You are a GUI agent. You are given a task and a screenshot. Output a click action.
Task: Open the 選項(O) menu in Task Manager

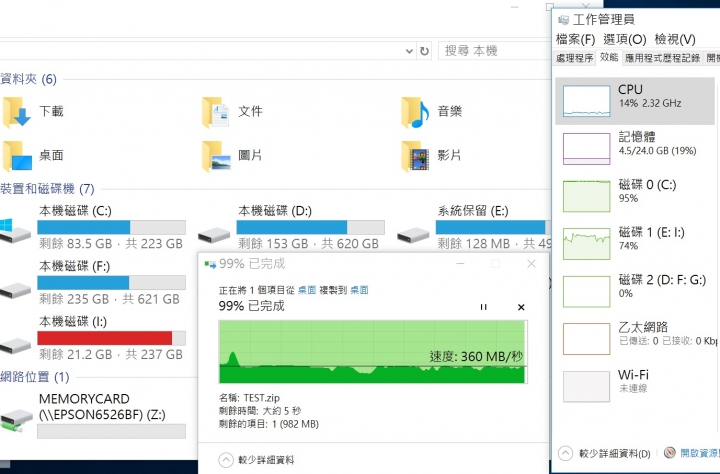coord(624,40)
